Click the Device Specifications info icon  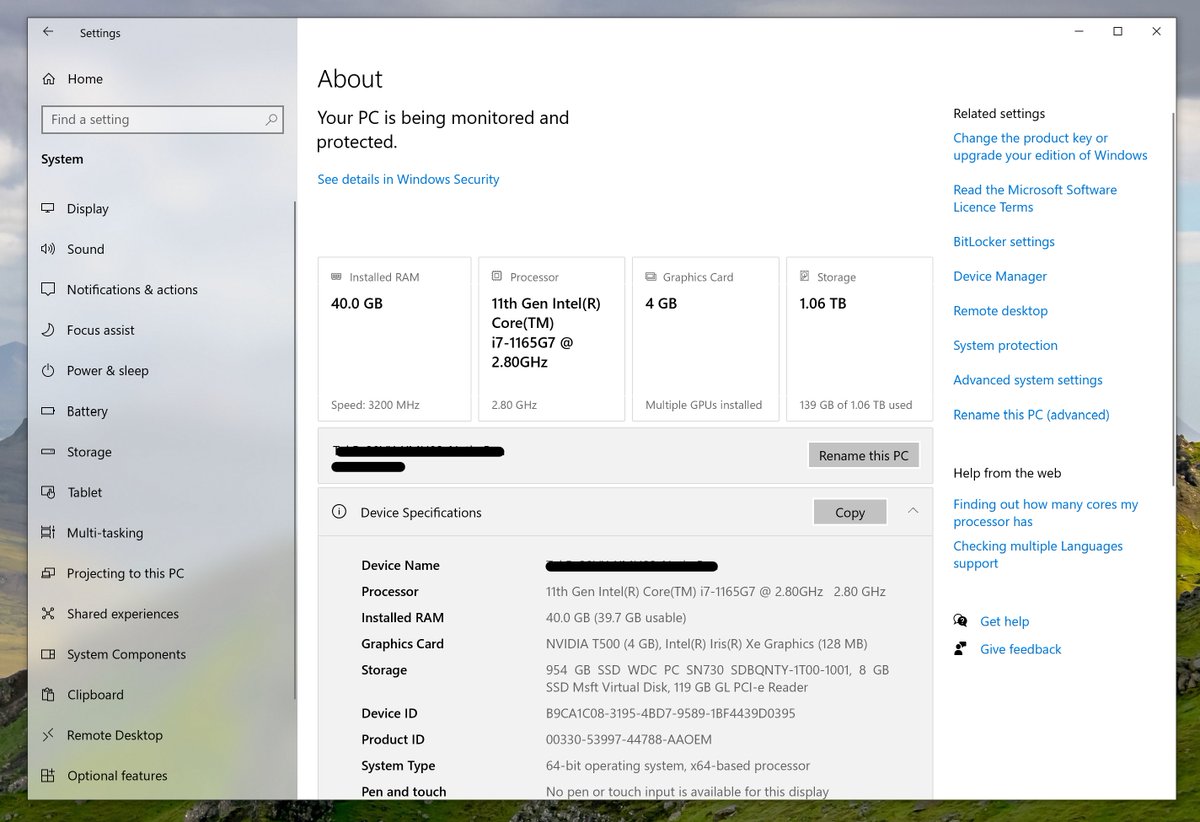pyautogui.click(x=339, y=512)
